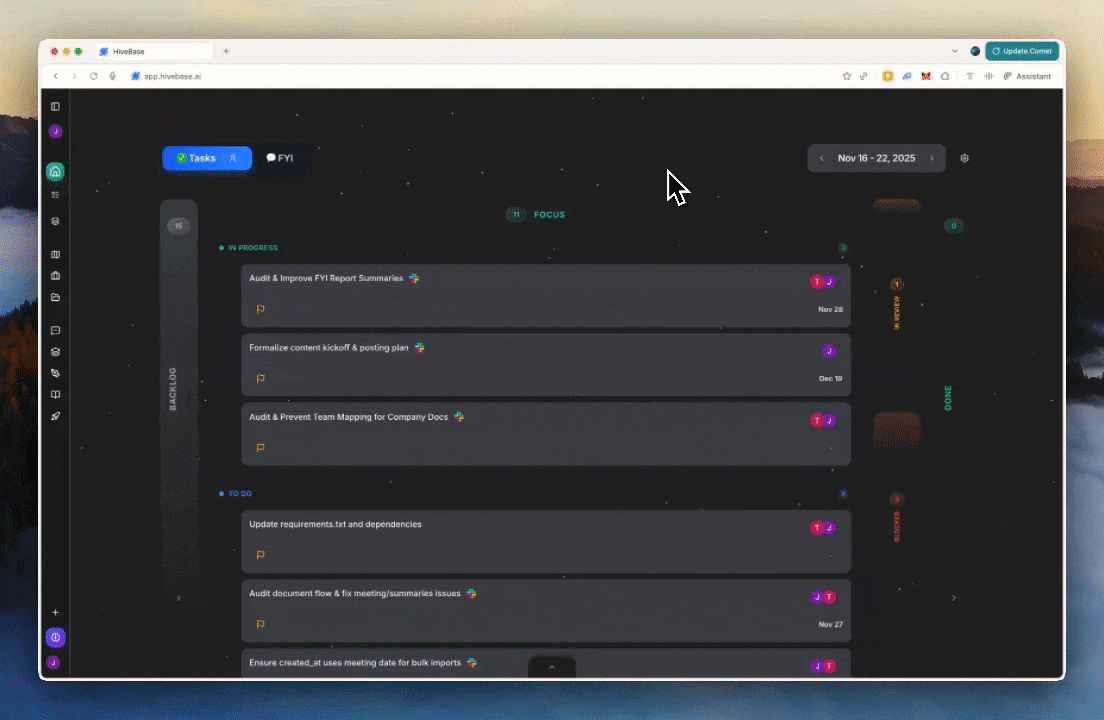Toggle the sidebar panel icon at top left
This screenshot has width=1104, height=720.
pyautogui.click(x=55, y=106)
